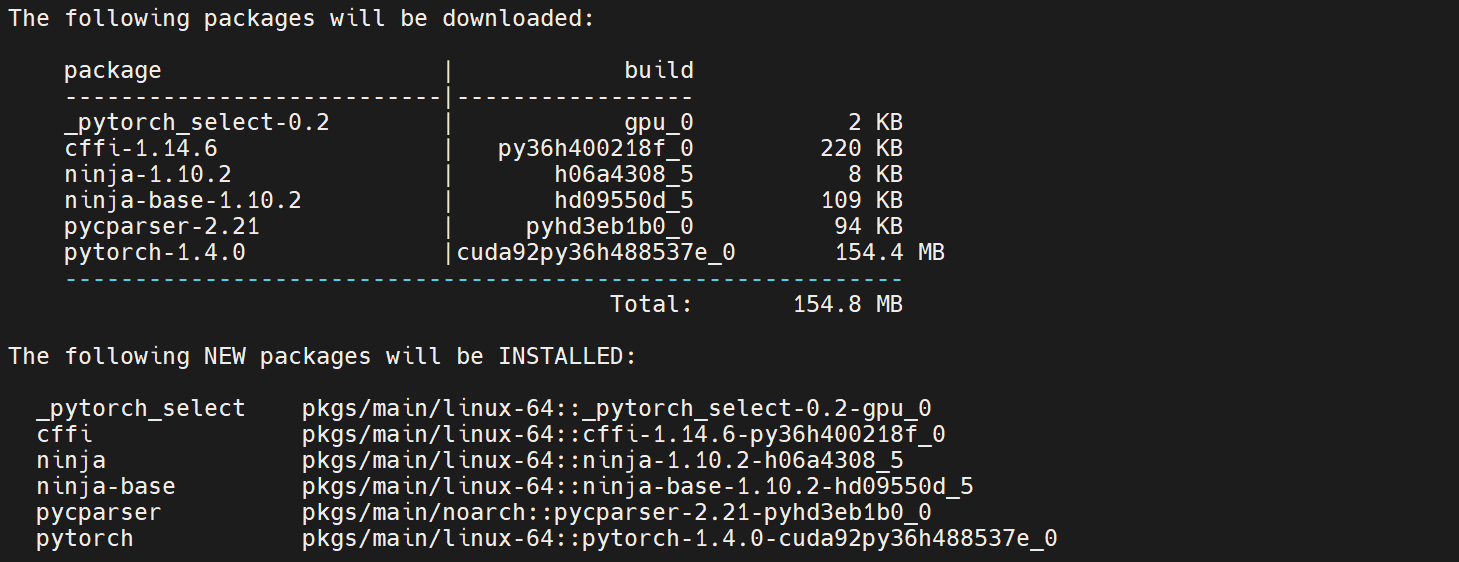The width and height of the screenshot is (1459, 562).
Task: Click 'cffi' name in the INSTALLED list
Action: 64,434
